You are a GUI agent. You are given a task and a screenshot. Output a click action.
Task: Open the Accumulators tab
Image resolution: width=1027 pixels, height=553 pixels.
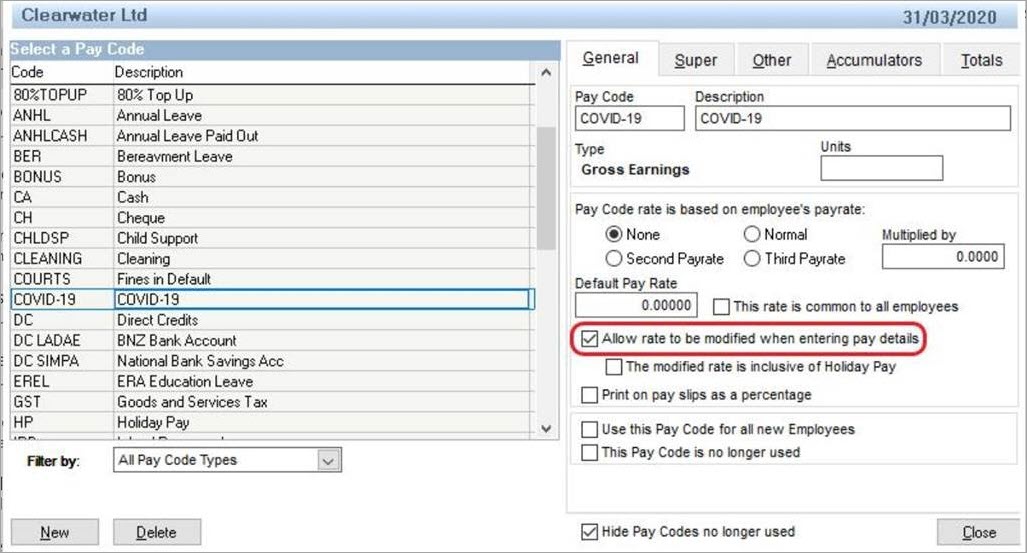click(x=873, y=61)
